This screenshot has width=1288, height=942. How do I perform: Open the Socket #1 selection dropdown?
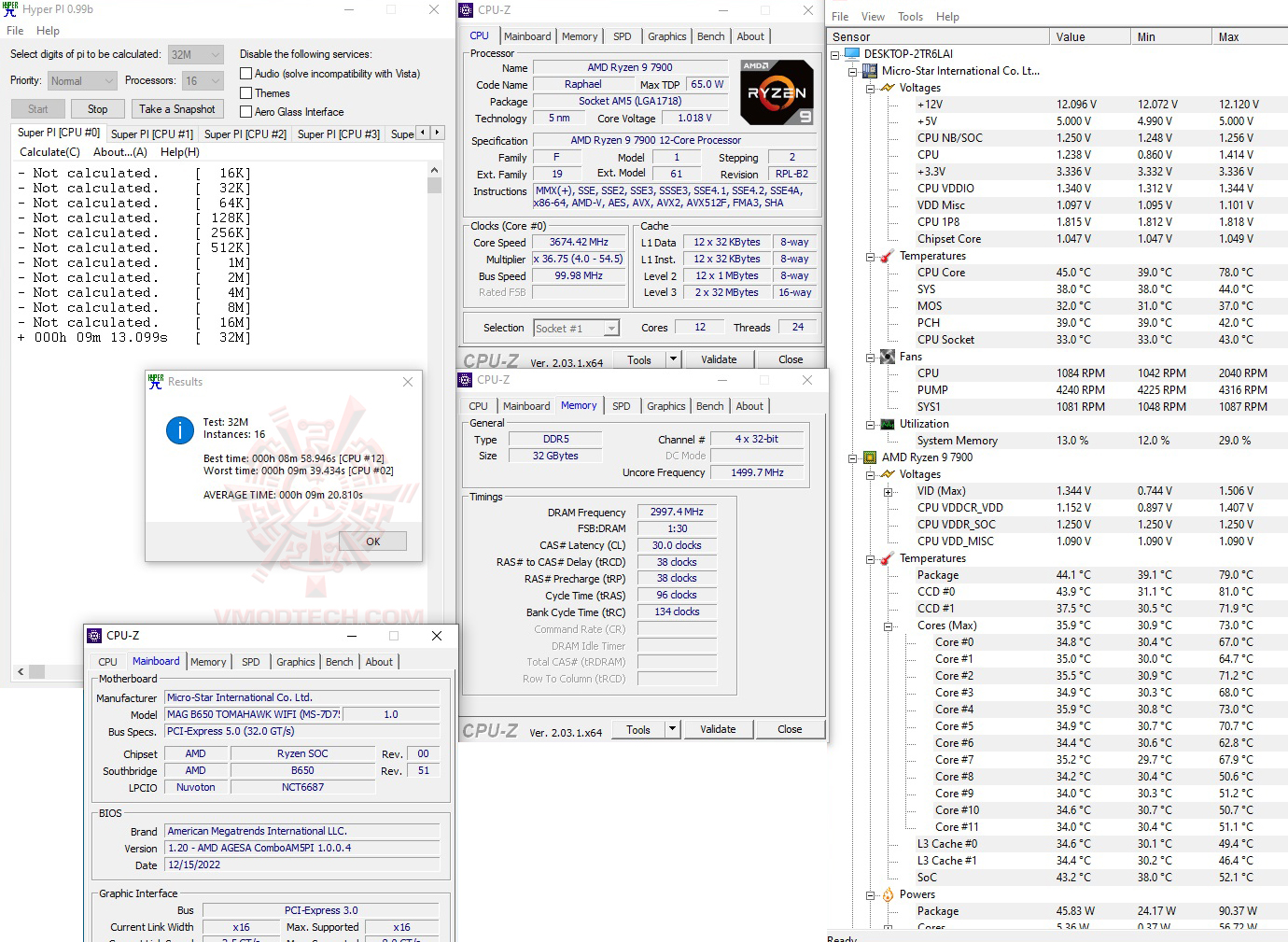click(x=612, y=329)
